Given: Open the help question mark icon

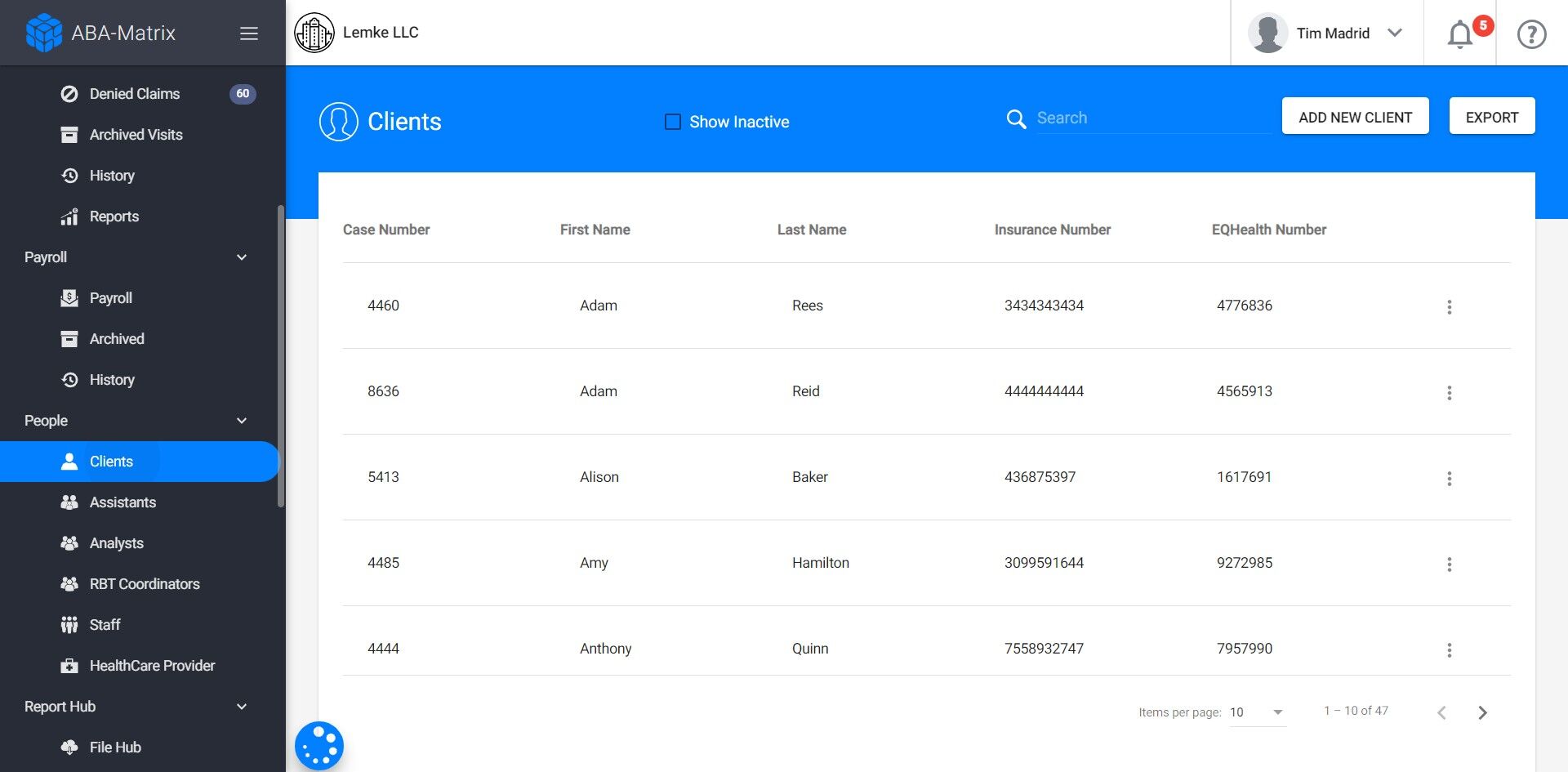Looking at the screenshot, I should pos(1531,34).
